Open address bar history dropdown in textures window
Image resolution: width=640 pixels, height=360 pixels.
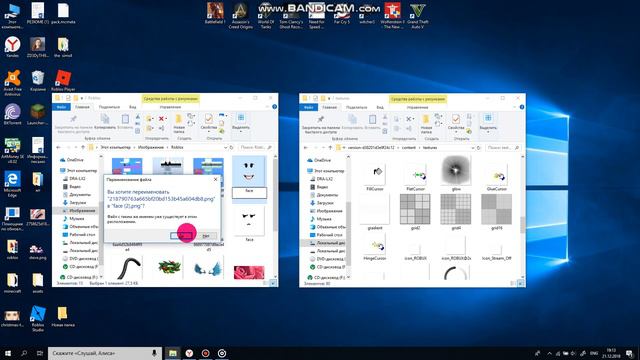point(473,148)
